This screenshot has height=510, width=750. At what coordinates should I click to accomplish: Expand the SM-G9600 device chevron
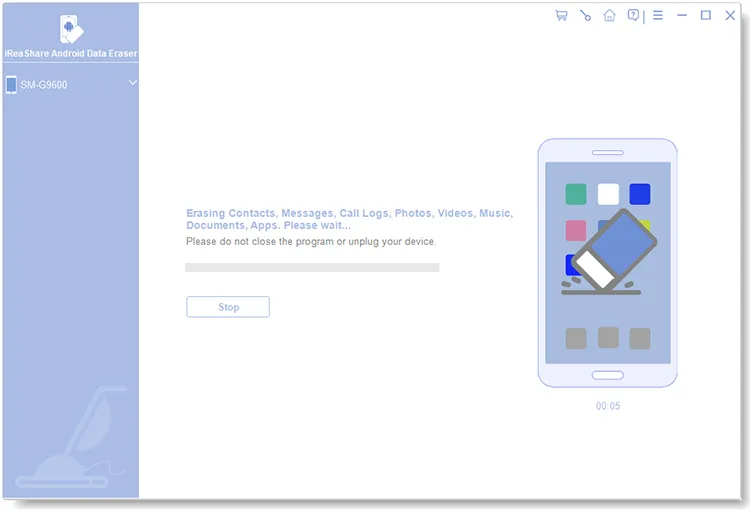[133, 83]
